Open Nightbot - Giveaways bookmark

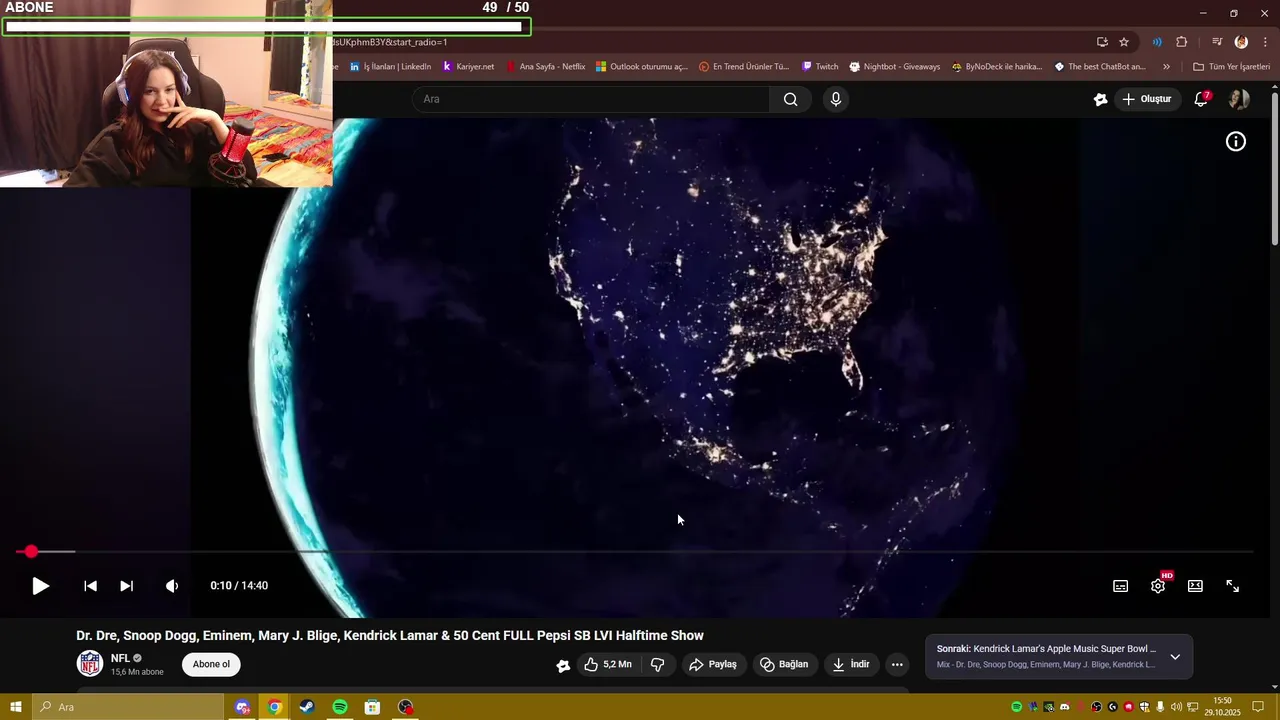[x=895, y=67]
